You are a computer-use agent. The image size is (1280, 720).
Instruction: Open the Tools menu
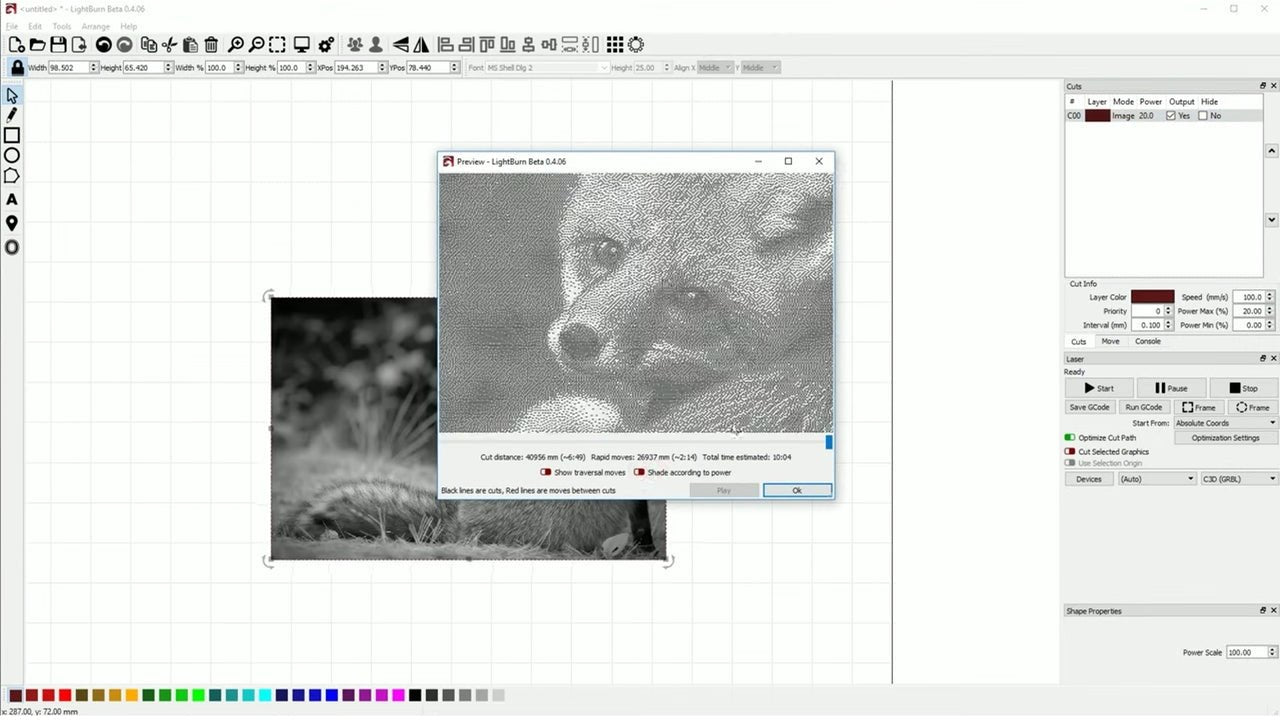pos(62,26)
